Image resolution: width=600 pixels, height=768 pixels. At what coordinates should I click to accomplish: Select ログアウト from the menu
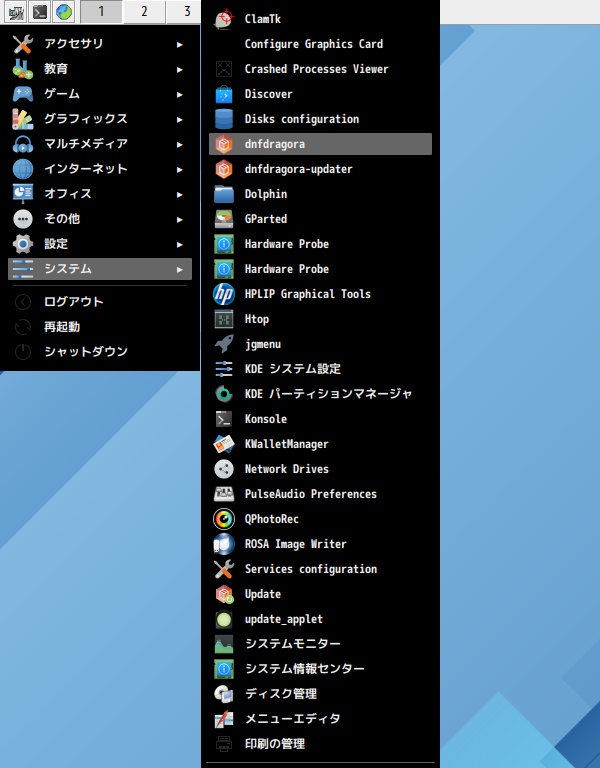[100, 302]
